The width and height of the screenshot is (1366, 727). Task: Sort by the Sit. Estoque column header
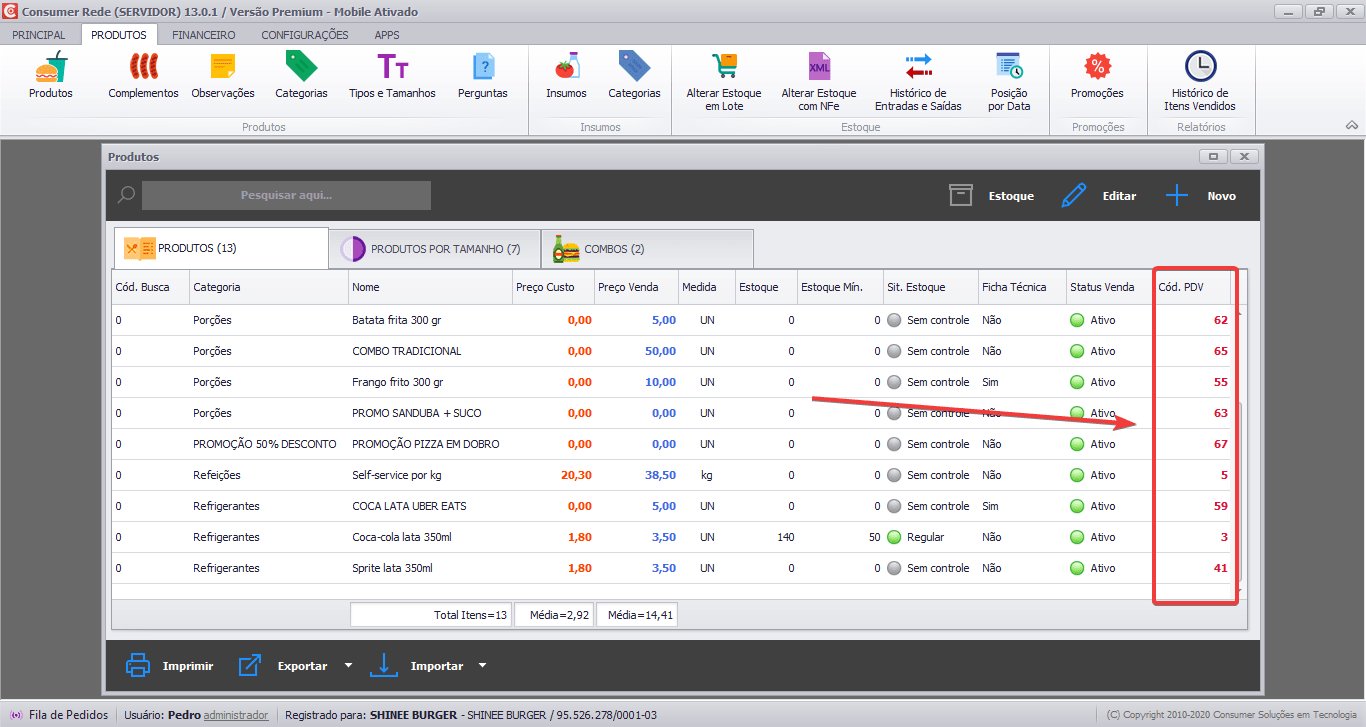[x=931, y=287]
